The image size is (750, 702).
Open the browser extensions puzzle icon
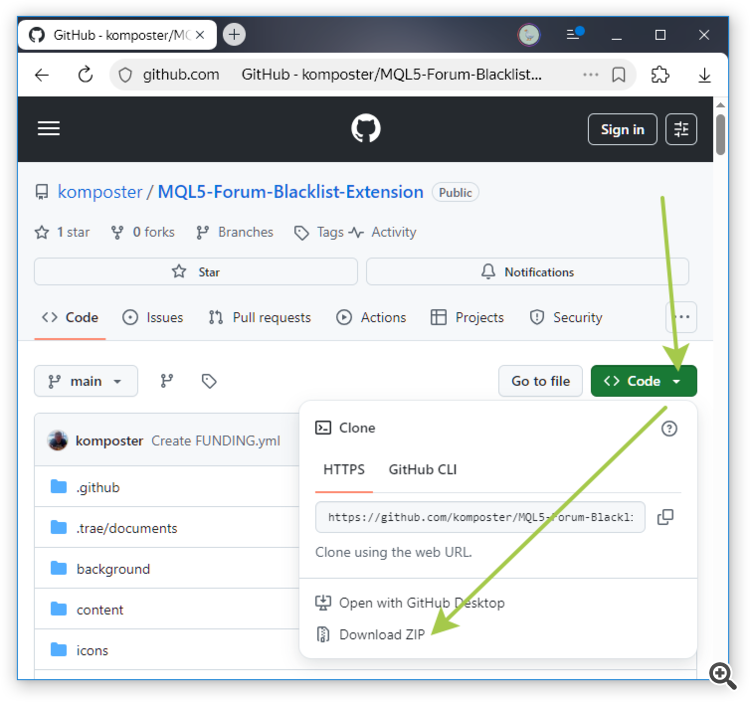(x=660, y=75)
